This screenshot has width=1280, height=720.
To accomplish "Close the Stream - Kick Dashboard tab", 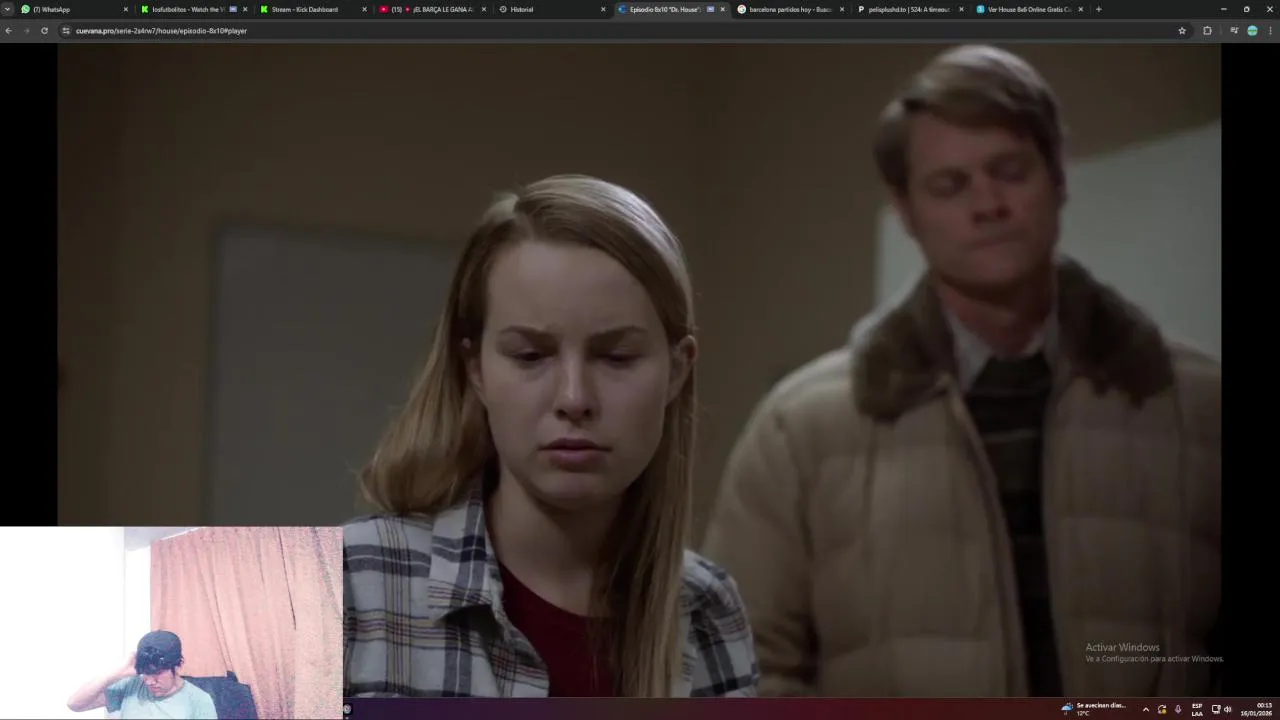I will 364,9.
